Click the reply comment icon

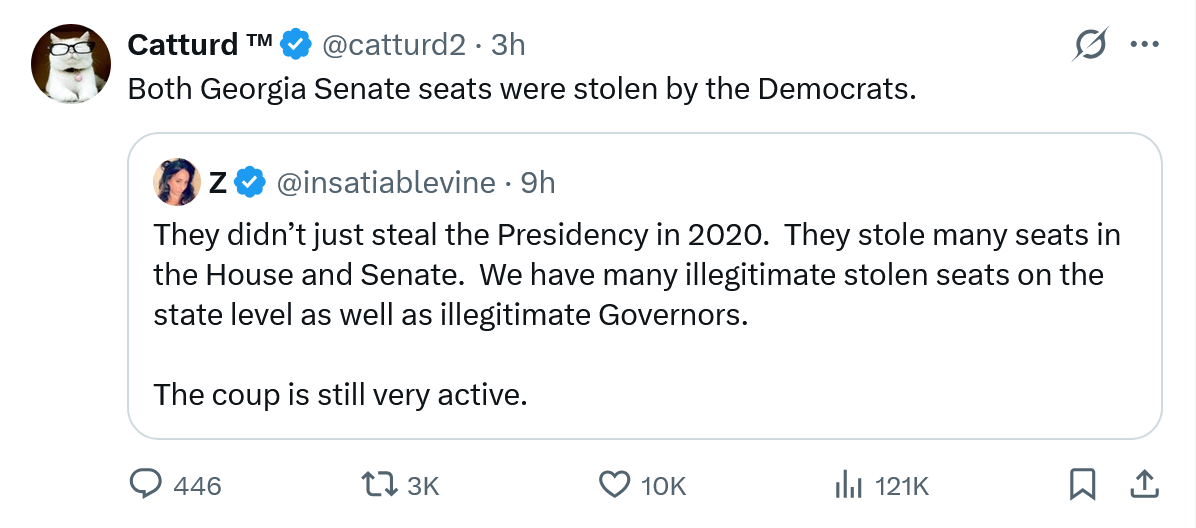click(x=148, y=485)
